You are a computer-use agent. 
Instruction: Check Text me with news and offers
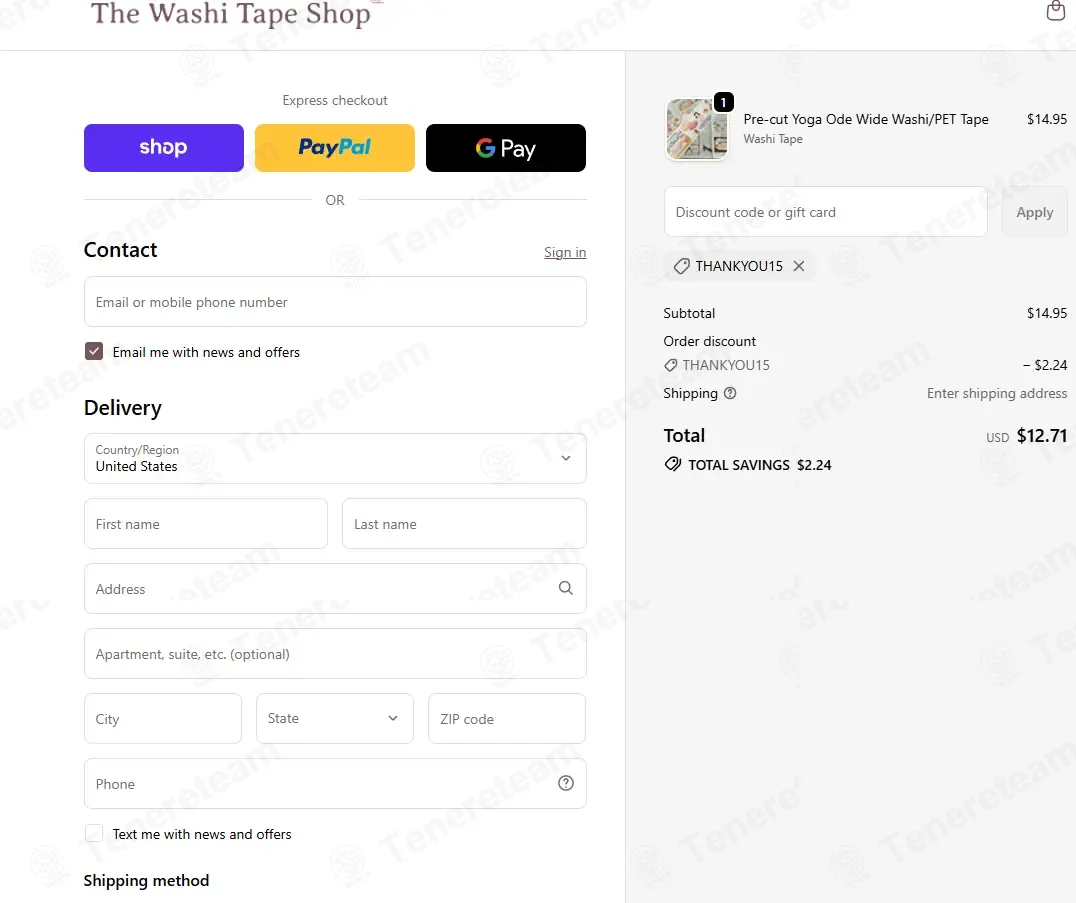click(94, 833)
